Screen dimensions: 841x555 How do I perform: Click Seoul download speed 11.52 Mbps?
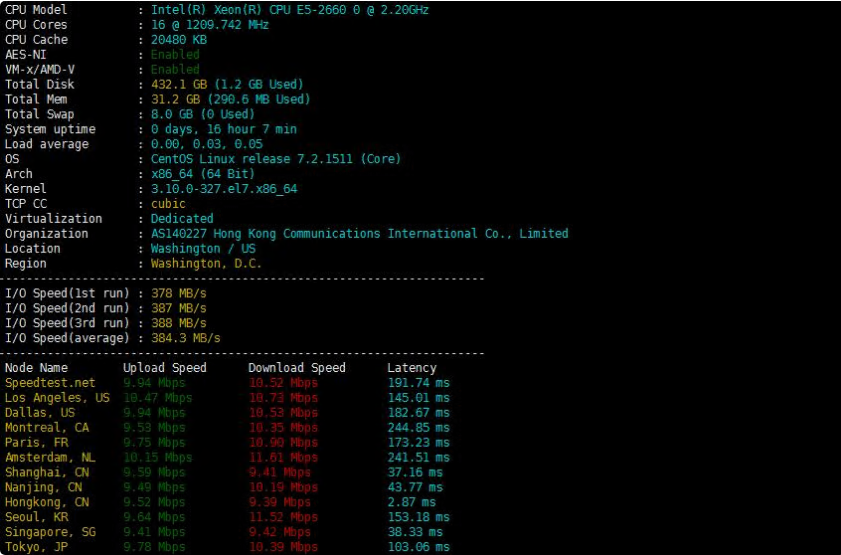(283, 517)
